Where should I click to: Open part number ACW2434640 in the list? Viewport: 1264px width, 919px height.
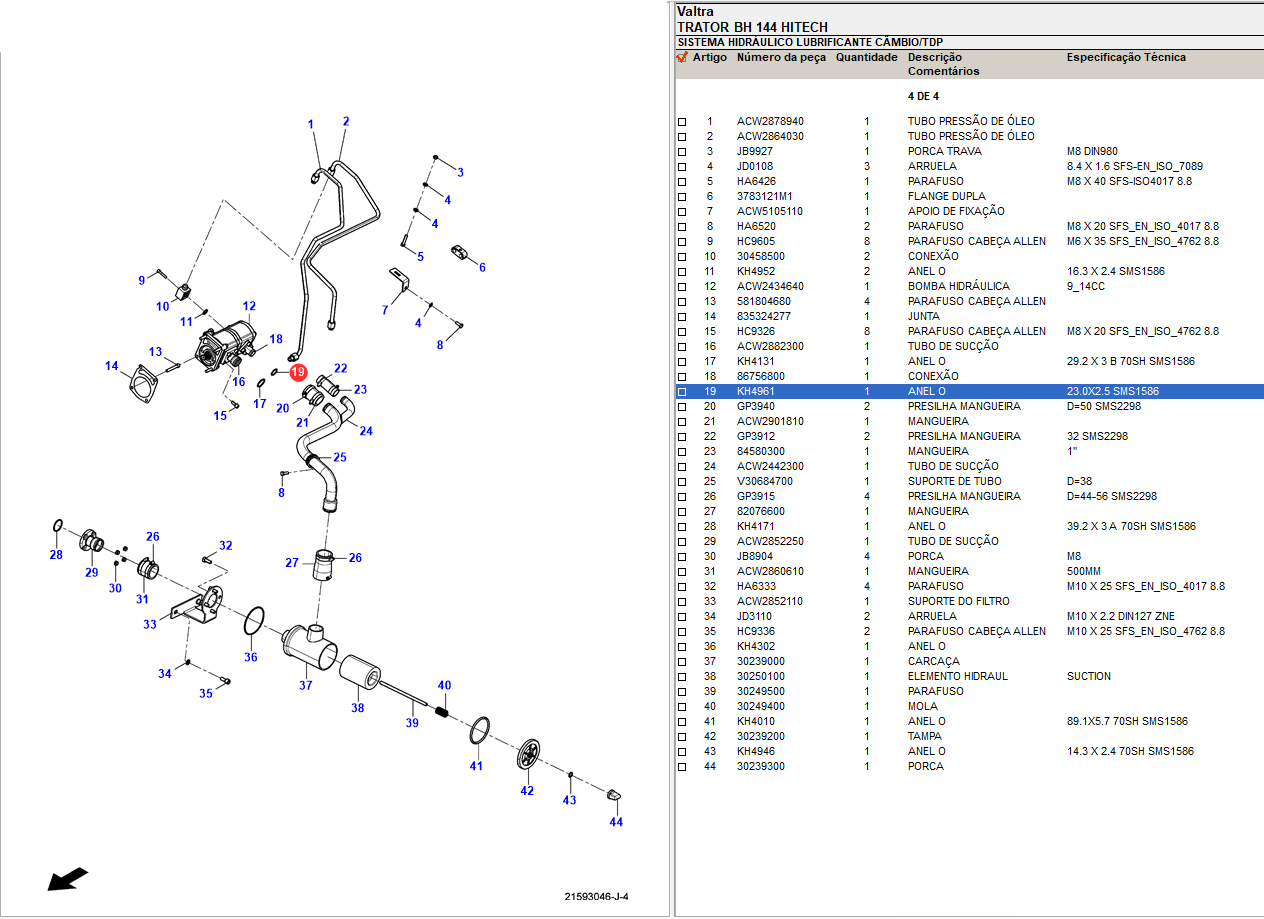click(770, 287)
